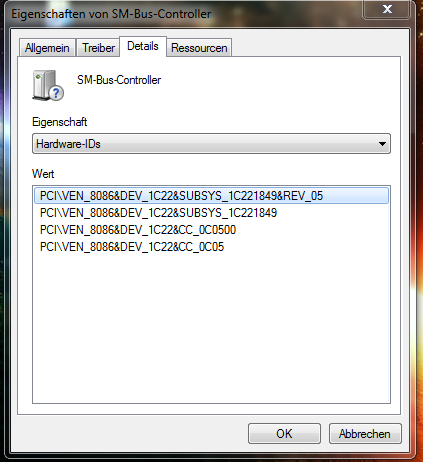Click the Eigenschaft label
Screen dimensions: 423x462
click(x=59, y=122)
